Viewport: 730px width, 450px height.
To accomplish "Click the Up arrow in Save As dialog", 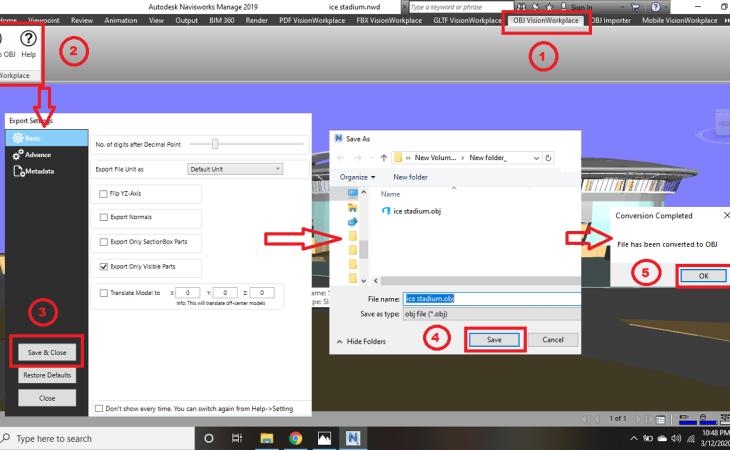I will (x=384, y=158).
